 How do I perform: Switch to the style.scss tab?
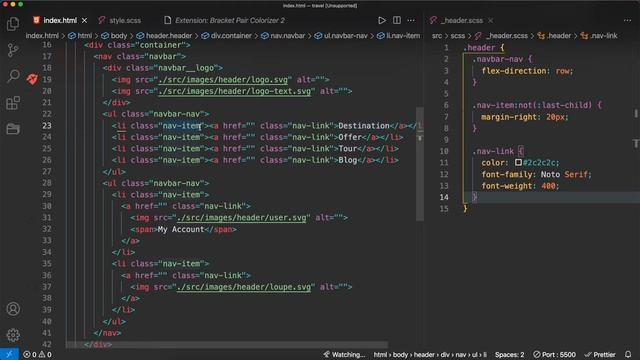(124, 20)
